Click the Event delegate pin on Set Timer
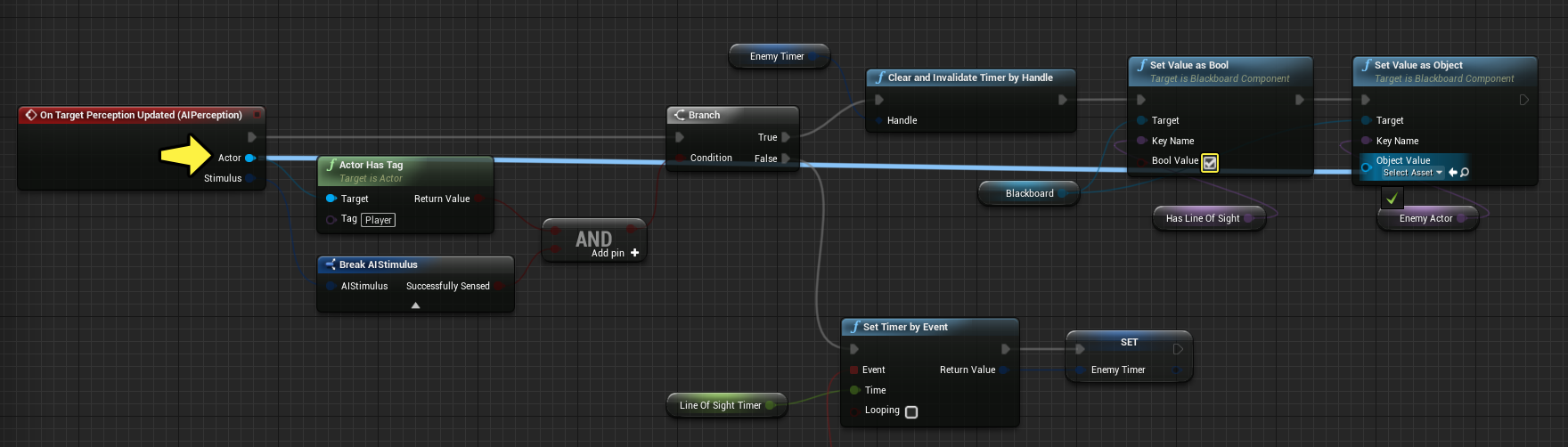This screenshot has height=447, width=1568. point(854,370)
